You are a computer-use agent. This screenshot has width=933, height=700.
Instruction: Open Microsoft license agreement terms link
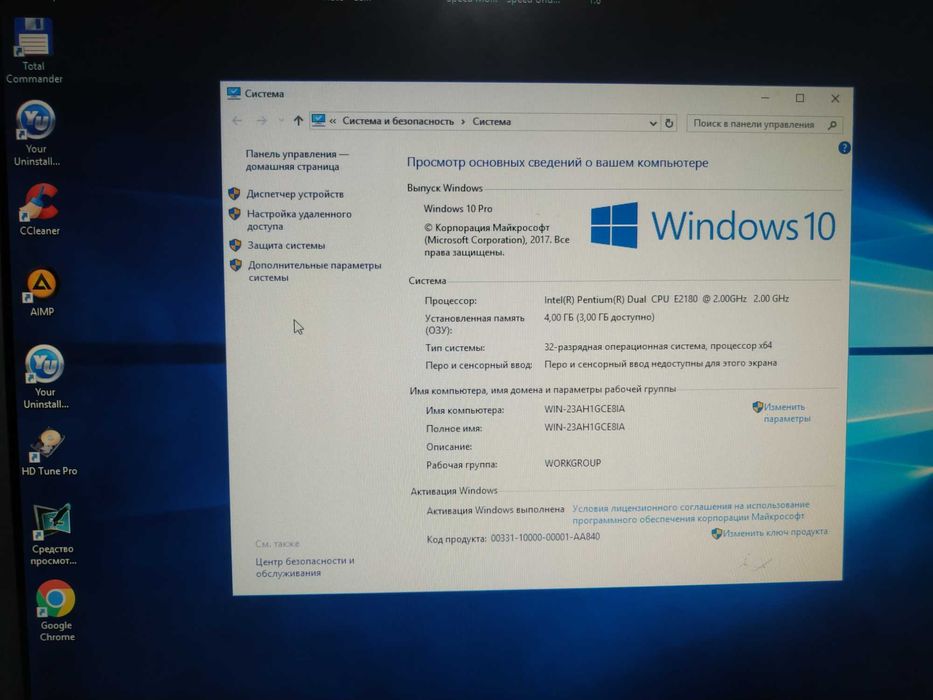coord(690,512)
